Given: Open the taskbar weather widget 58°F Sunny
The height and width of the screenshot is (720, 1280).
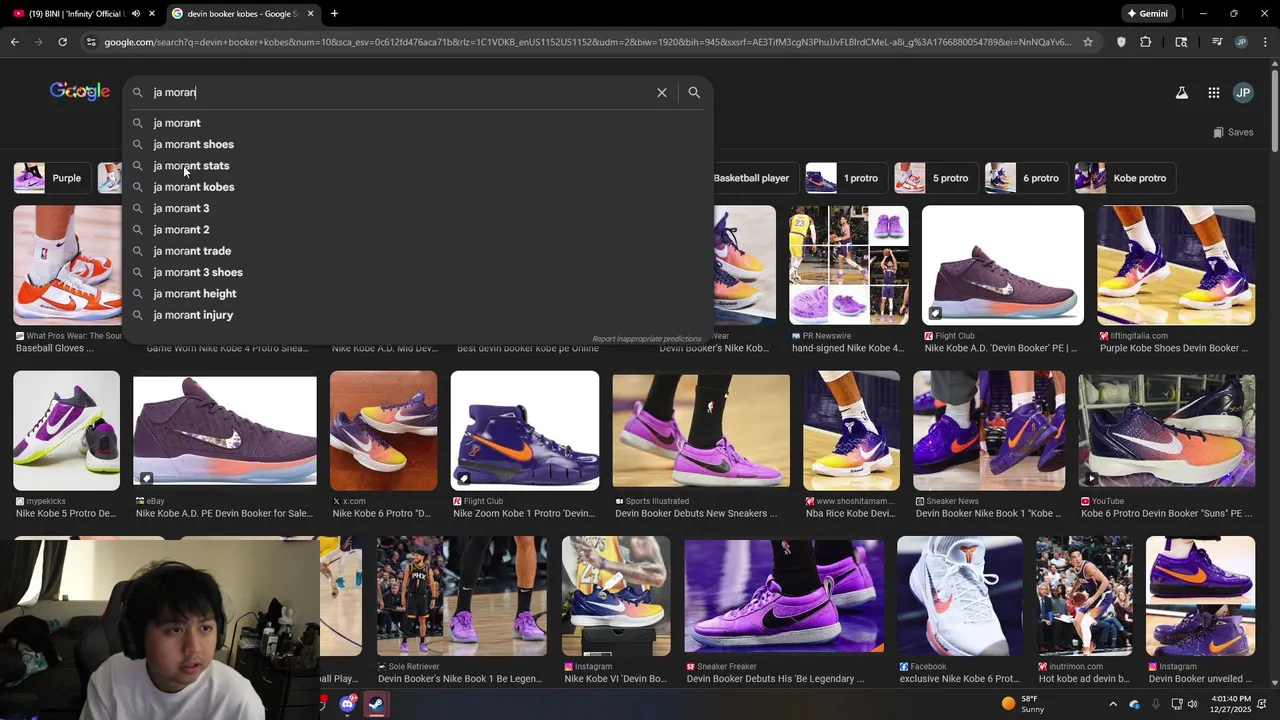Looking at the screenshot, I should (1022, 704).
